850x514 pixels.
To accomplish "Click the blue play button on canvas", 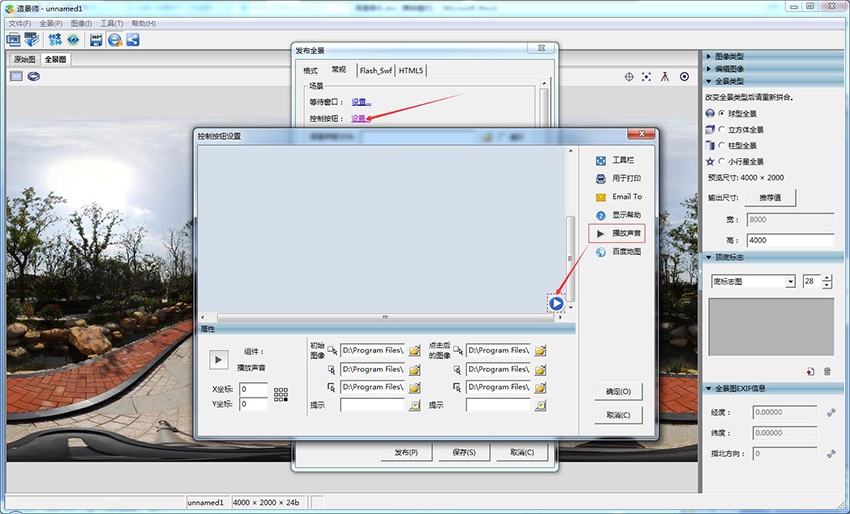I will [556, 303].
